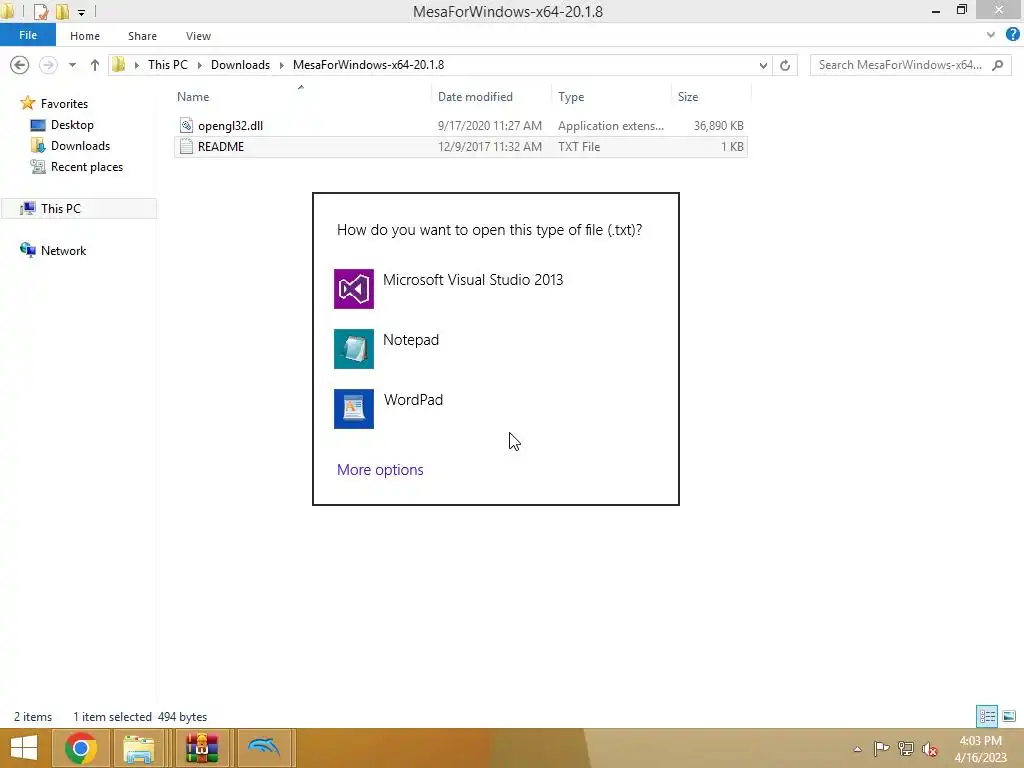Click Downloads in the address breadcrumb
Image resolution: width=1024 pixels, height=768 pixels.
click(240, 65)
